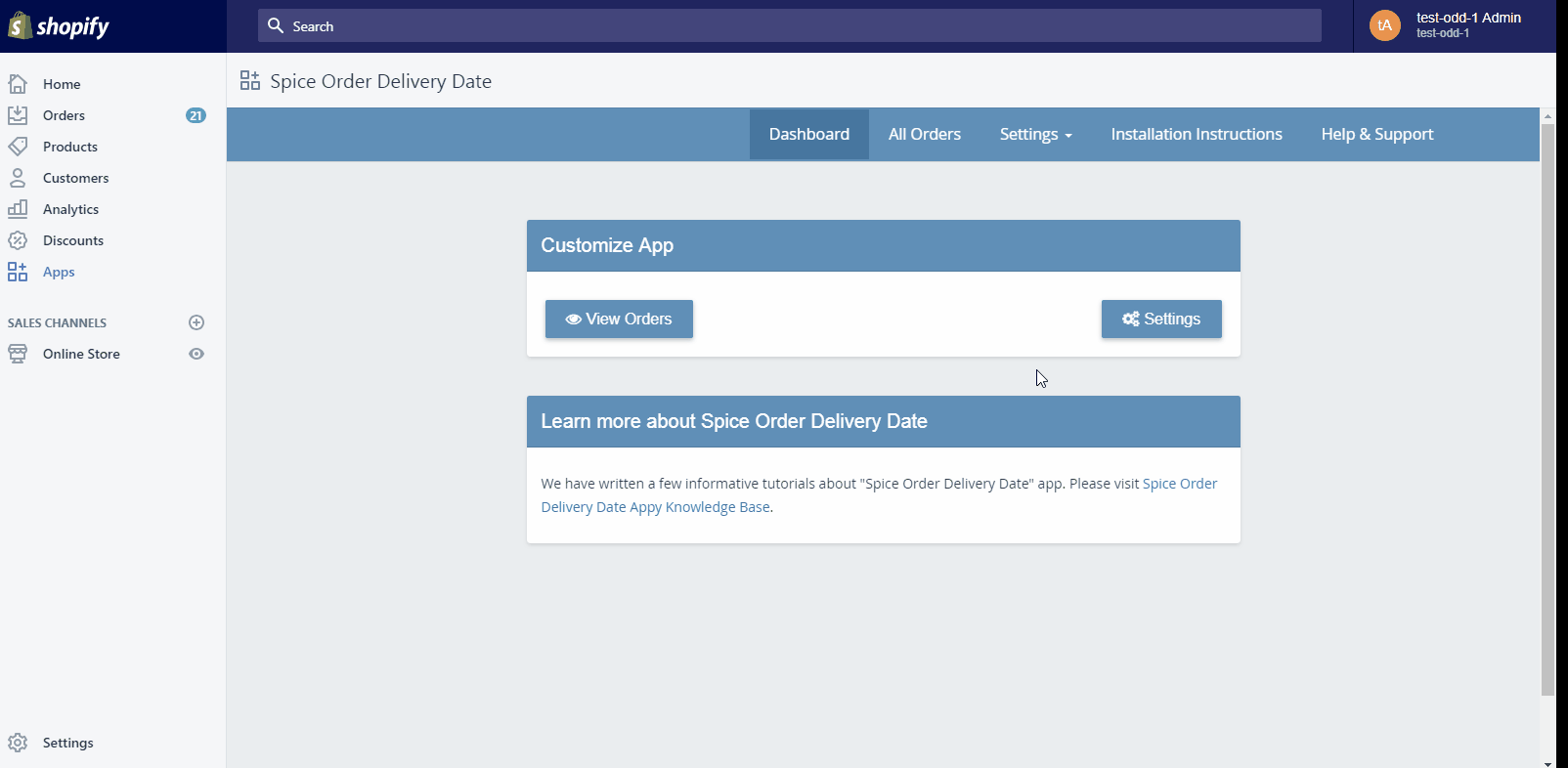Viewport: 1568px width, 768px height.
Task: Click the Analytics bar chart icon
Action: click(18, 209)
